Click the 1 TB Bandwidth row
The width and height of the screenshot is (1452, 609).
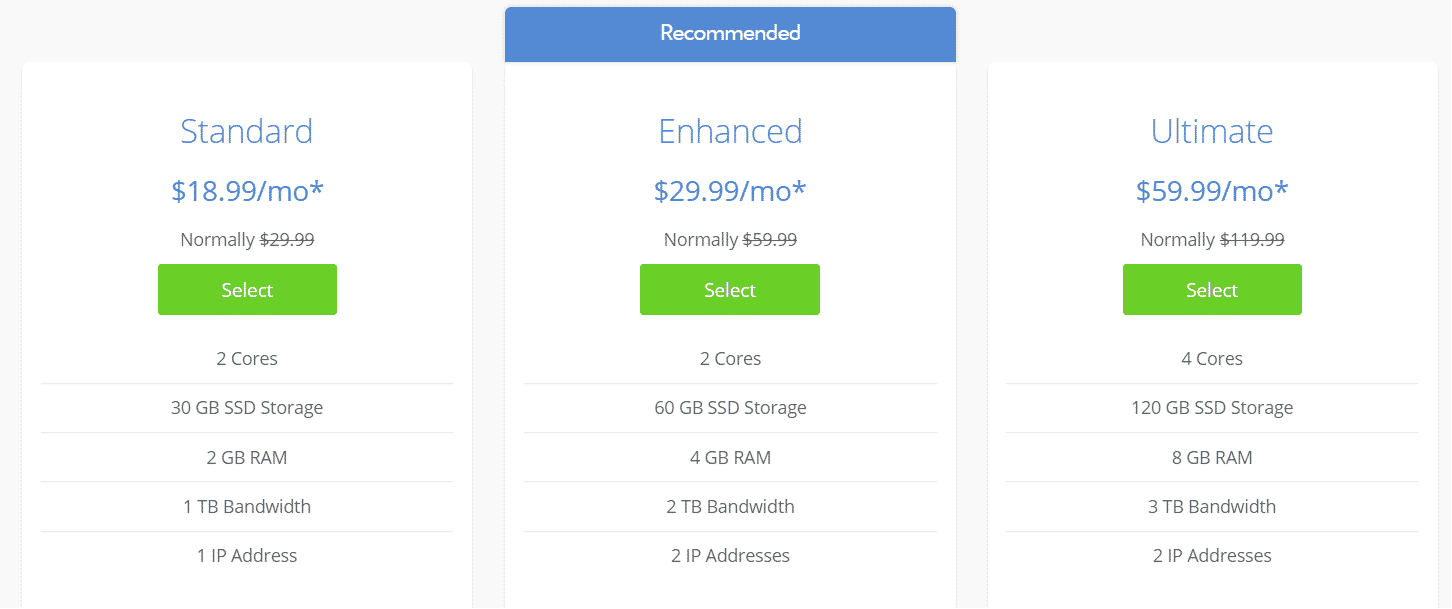tap(247, 507)
